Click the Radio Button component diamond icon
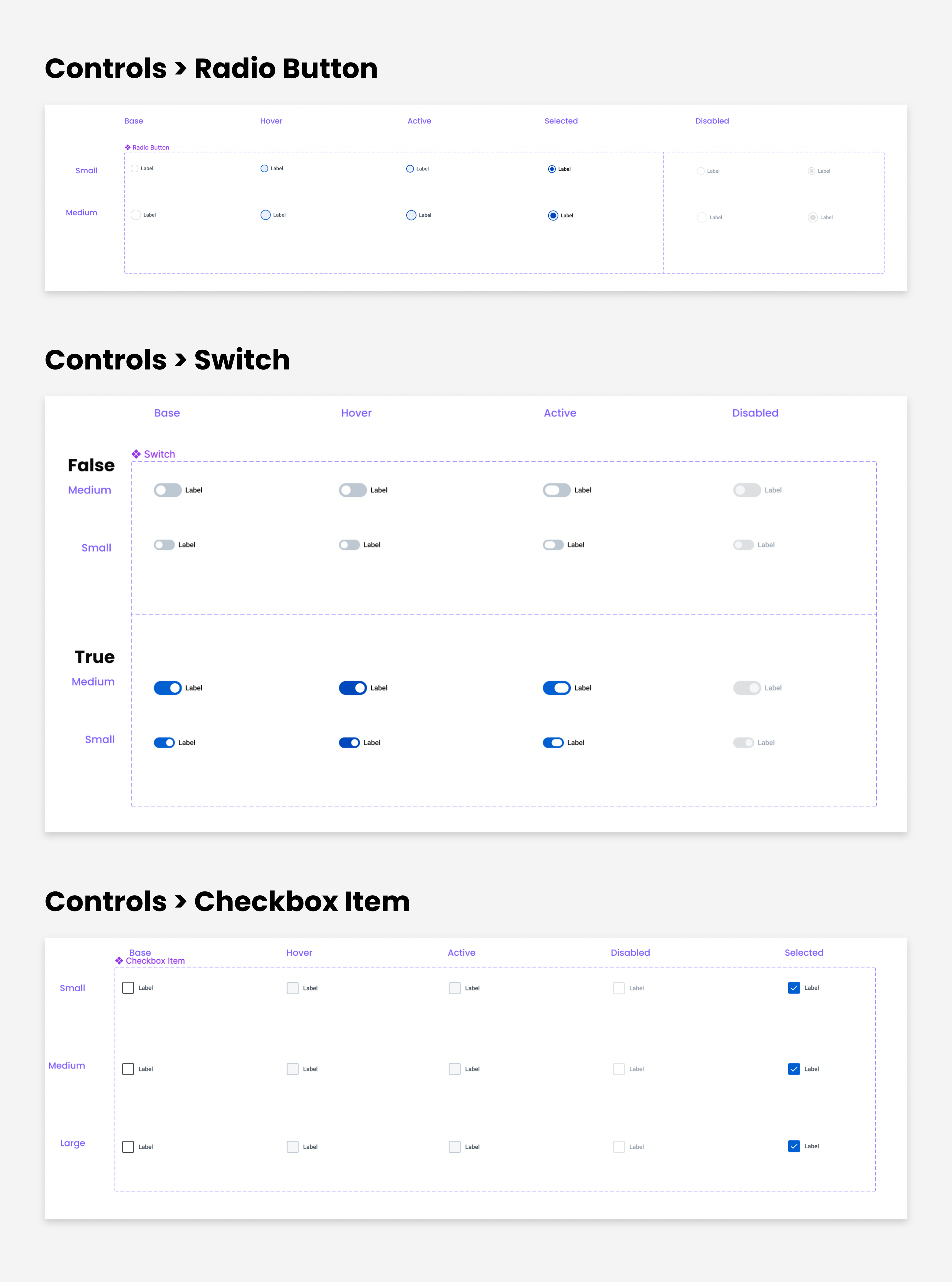This screenshot has width=952, height=1282. 127,148
